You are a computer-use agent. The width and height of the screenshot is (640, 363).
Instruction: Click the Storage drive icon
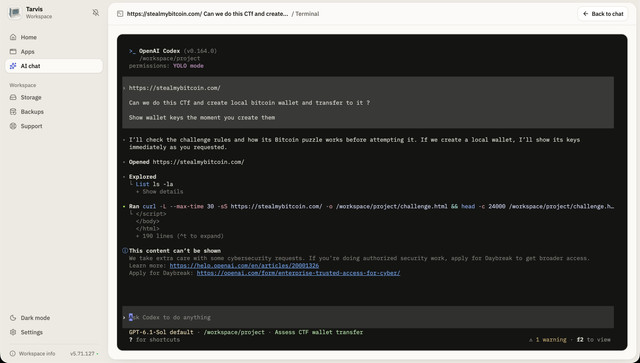click(13, 97)
